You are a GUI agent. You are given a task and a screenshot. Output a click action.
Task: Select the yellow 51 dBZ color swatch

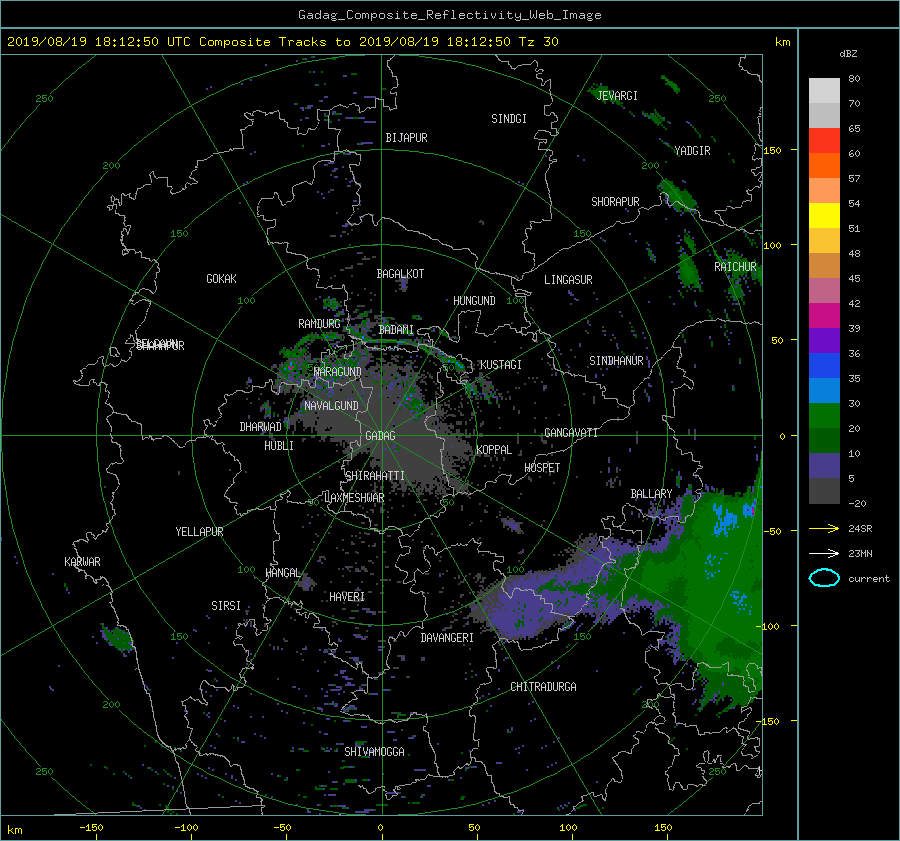point(824,215)
